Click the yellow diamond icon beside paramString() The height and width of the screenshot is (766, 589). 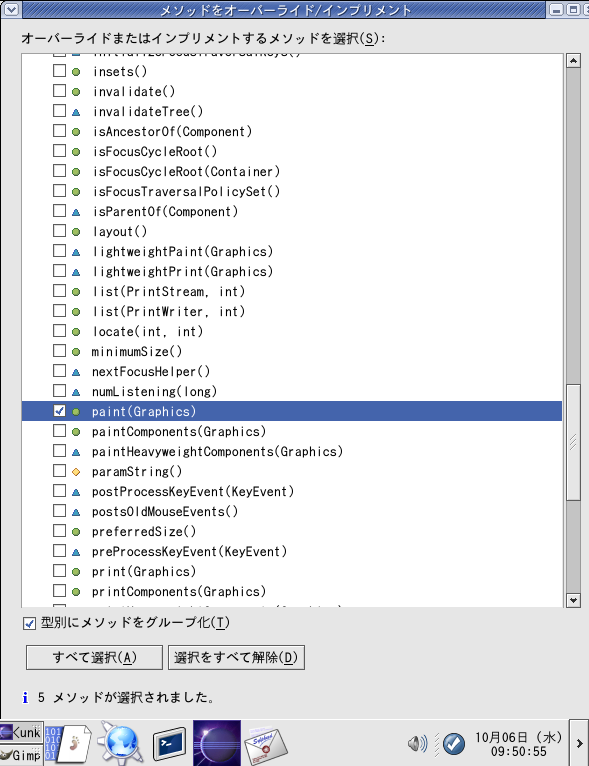point(76,472)
